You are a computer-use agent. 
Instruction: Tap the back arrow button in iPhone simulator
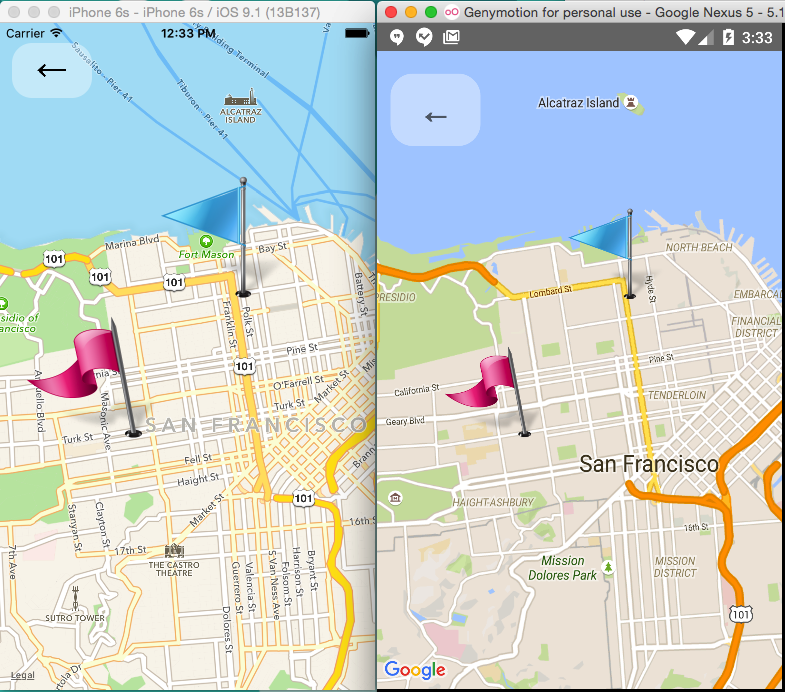(52, 70)
